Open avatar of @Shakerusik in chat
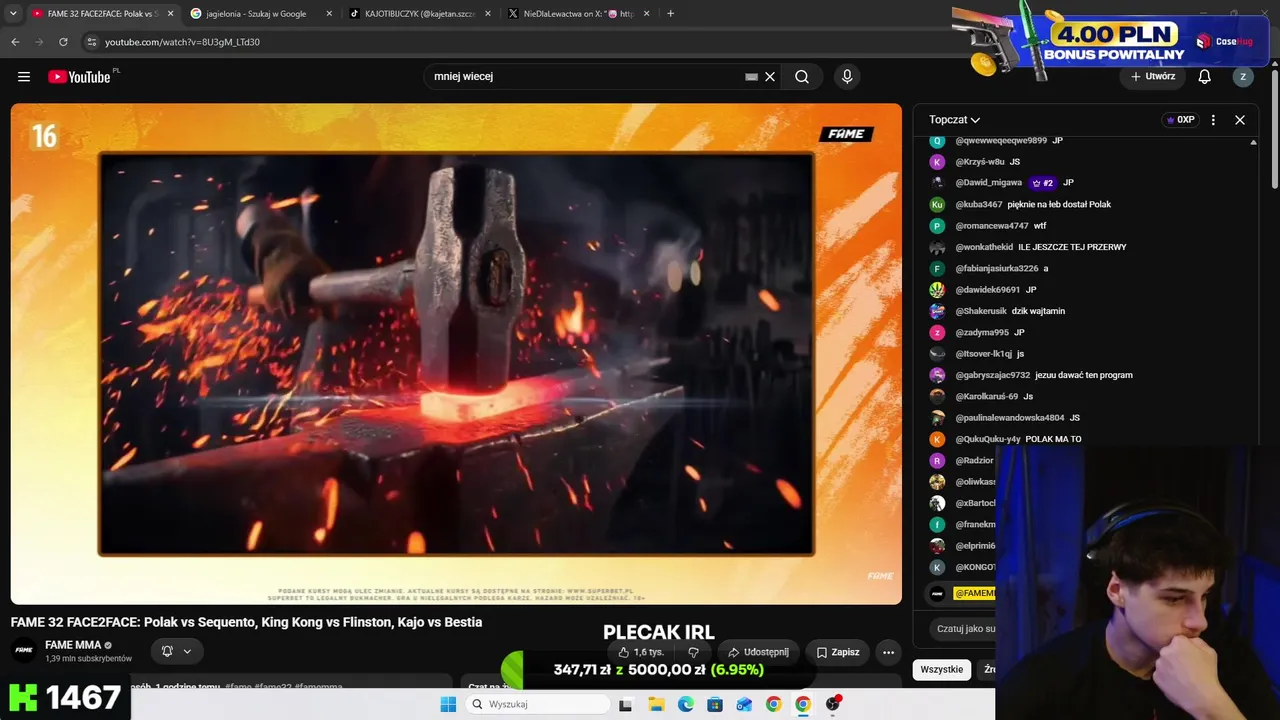 coord(937,311)
